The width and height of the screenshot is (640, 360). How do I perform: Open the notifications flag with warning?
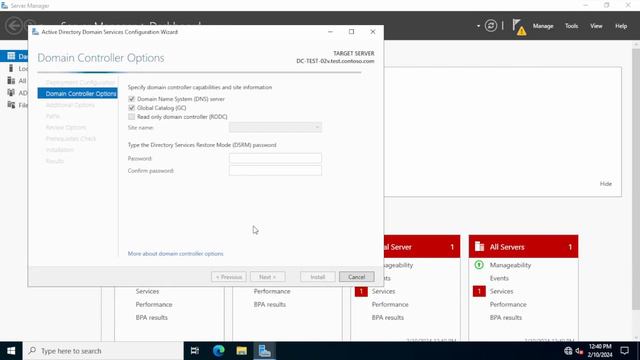click(519, 27)
